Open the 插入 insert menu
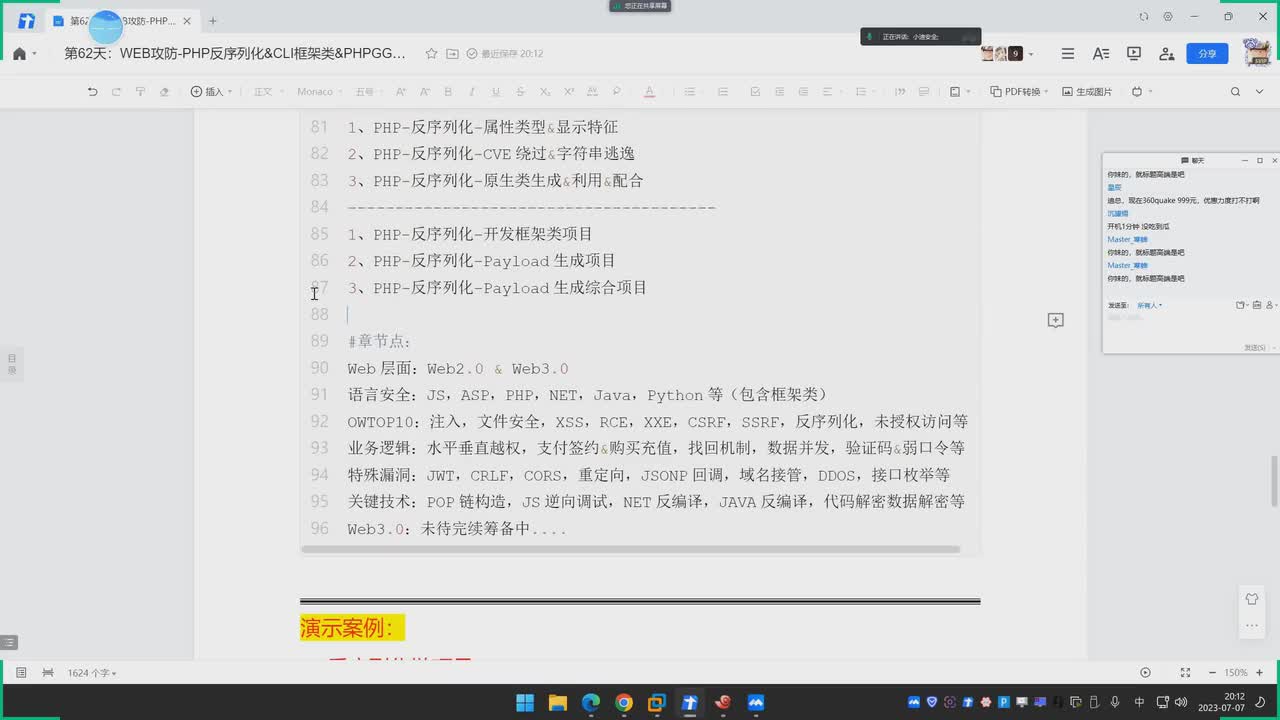The width and height of the screenshot is (1280, 720). click(211, 92)
